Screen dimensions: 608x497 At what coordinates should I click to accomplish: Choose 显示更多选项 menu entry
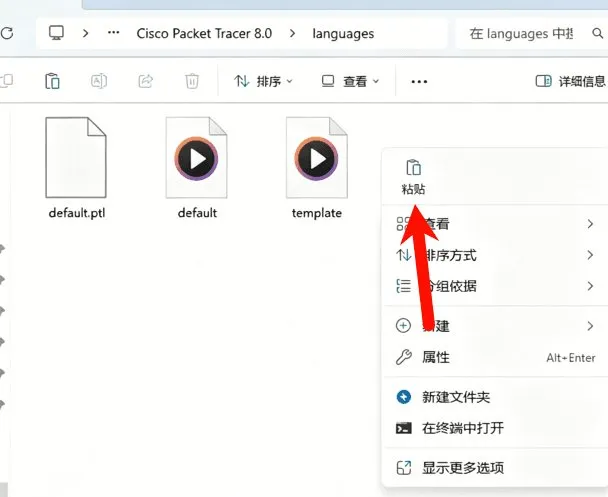495,468
